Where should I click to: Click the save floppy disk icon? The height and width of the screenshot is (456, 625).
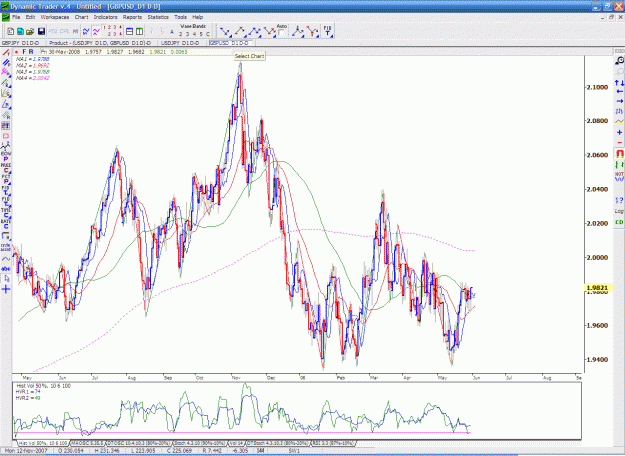click(x=41, y=31)
